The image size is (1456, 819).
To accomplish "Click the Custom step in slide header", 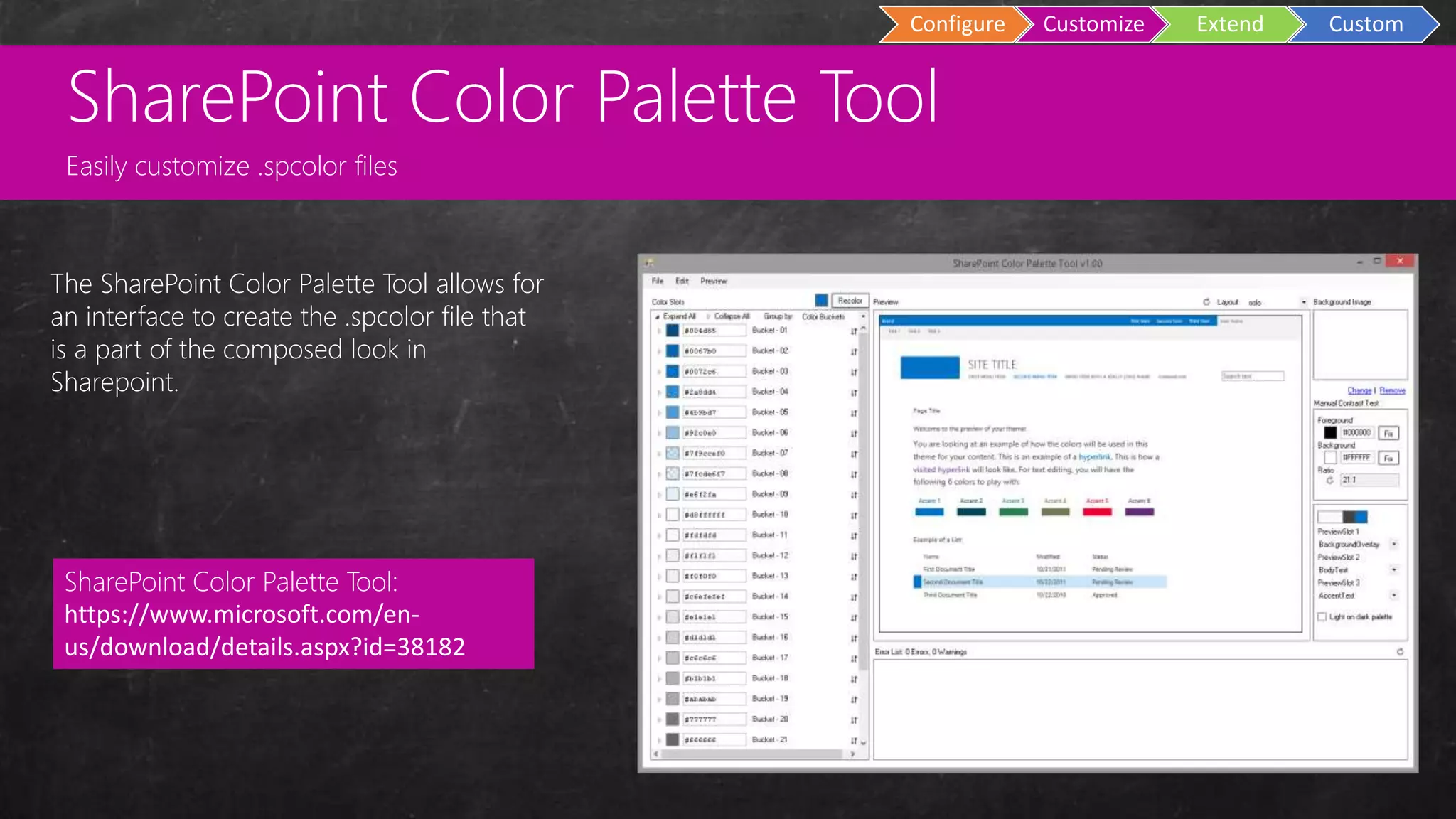I will click(x=1365, y=24).
